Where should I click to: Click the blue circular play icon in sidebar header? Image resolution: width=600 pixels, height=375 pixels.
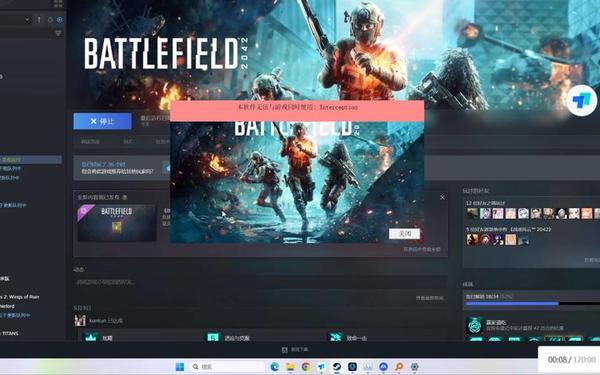pos(60,20)
